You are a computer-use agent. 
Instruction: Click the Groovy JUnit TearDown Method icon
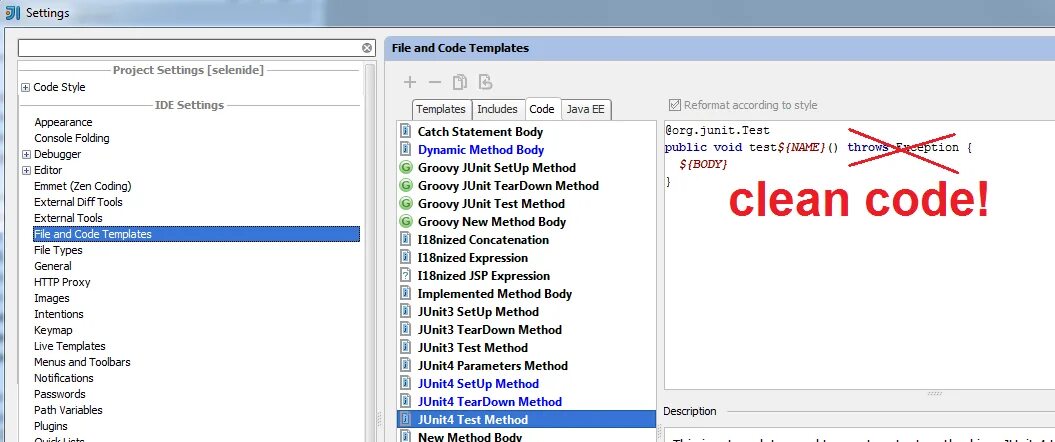click(x=405, y=186)
